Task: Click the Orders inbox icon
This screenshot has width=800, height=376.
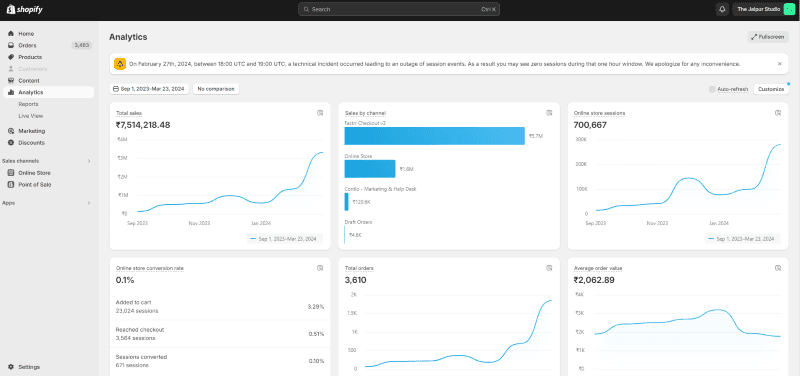Action: pos(11,45)
